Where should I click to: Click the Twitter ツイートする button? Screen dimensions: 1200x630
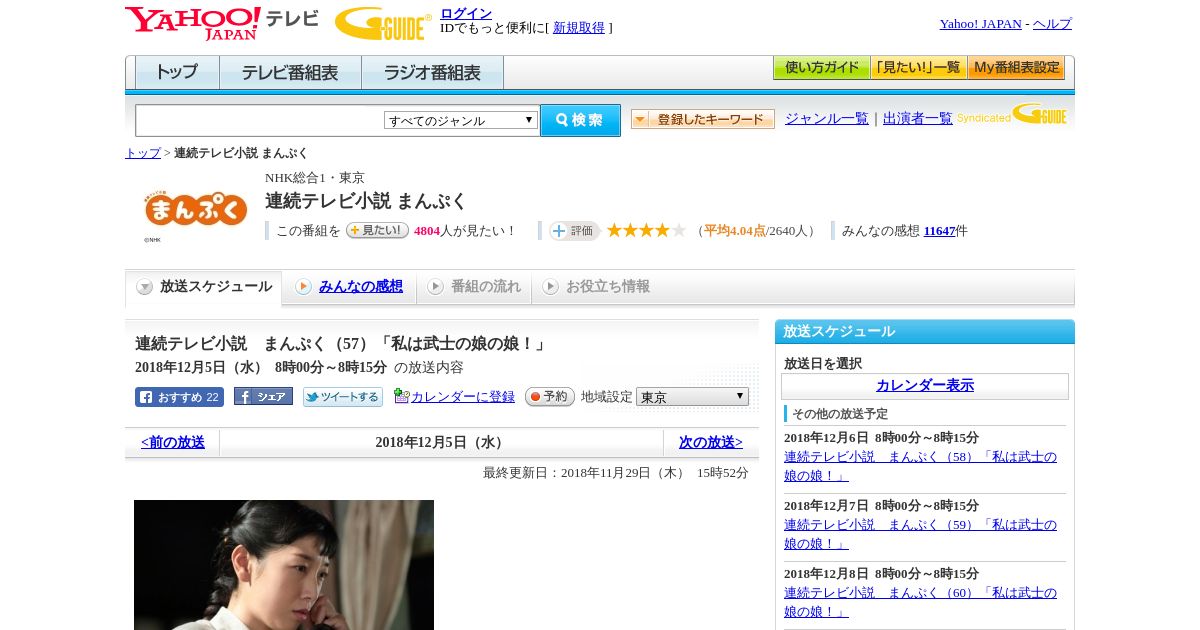343,397
